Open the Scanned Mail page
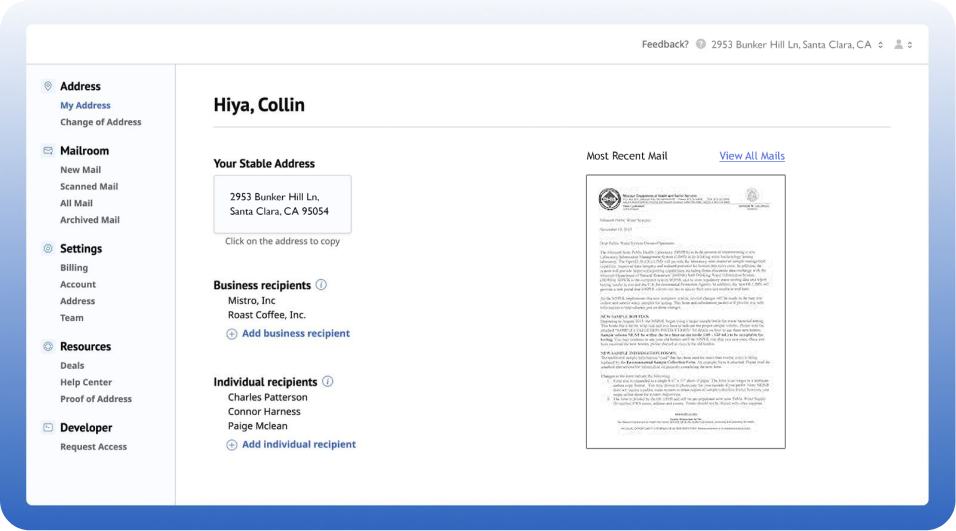Viewport: 956px width, 531px height. [x=89, y=187]
